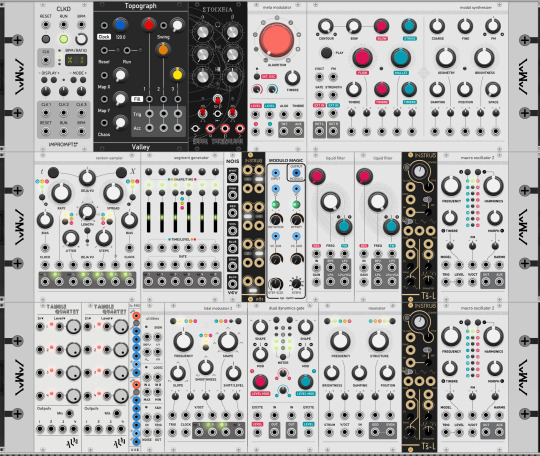Click TIMBRE knob on bottom-row macro oscillator 2

tap(449, 368)
